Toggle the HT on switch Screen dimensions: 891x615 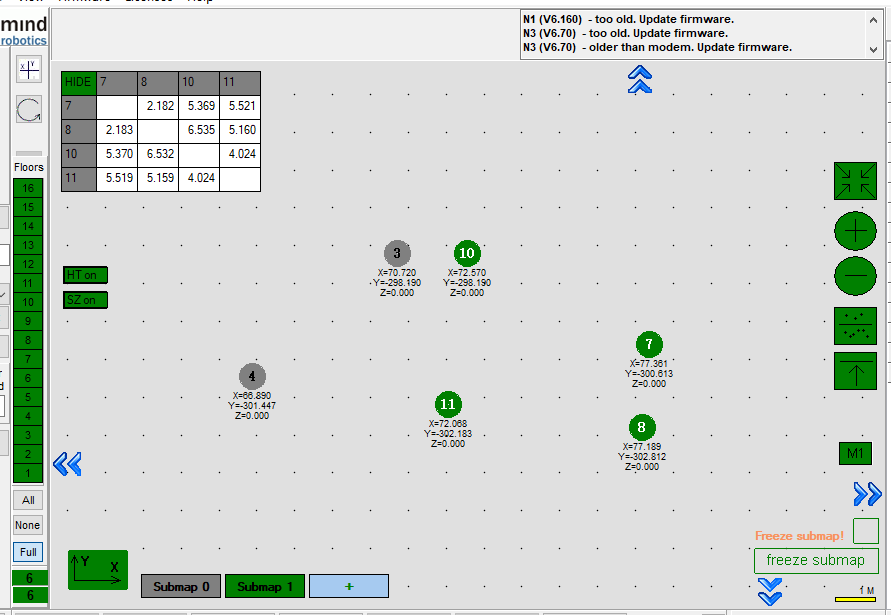(x=85, y=275)
